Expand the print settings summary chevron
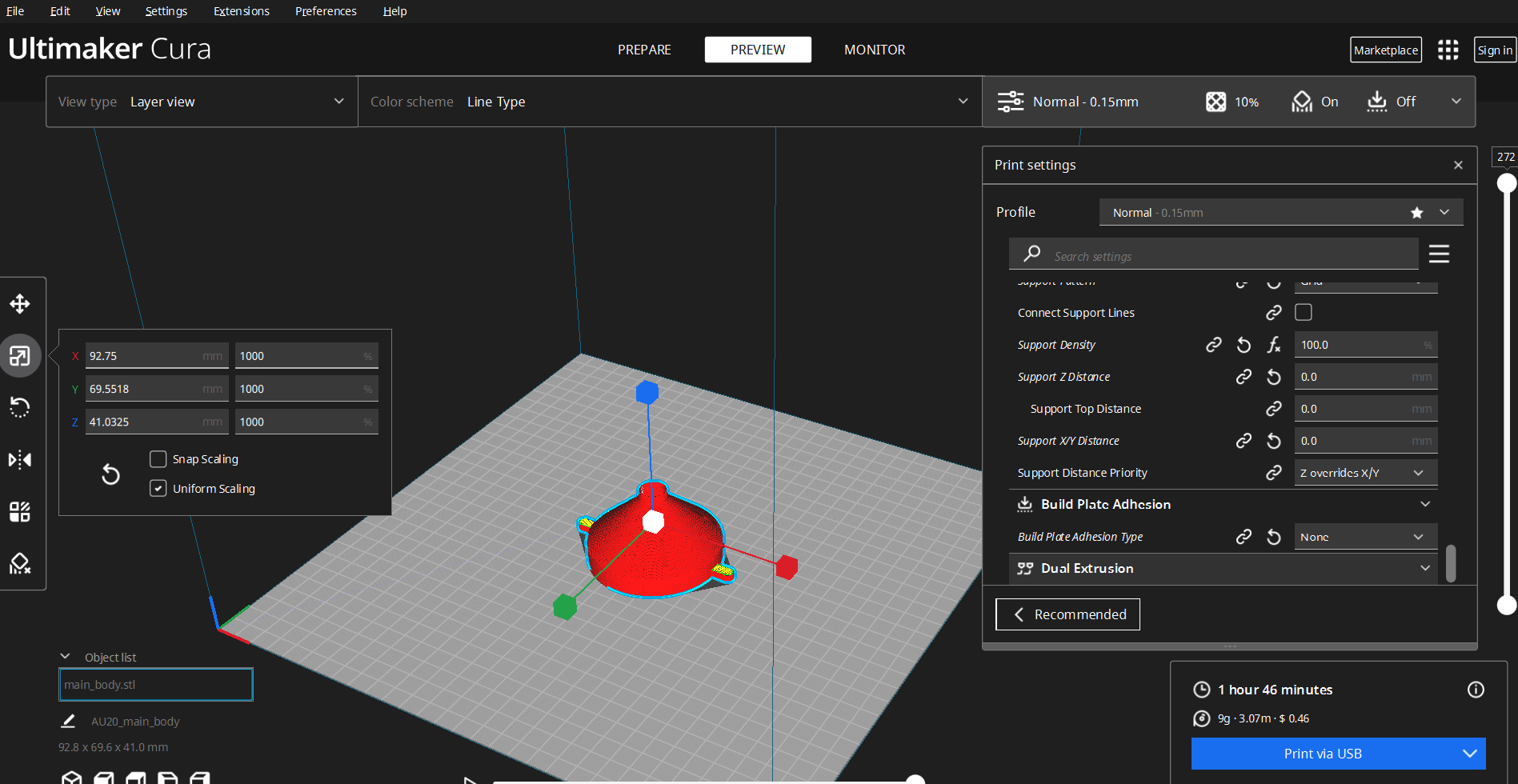Image resolution: width=1518 pixels, height=784 pixels. click(1456, 102)
